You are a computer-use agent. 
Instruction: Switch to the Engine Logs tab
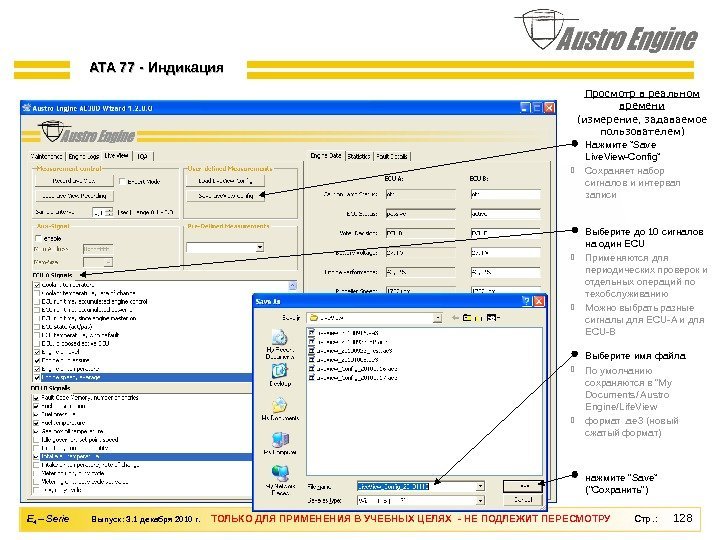coord(84,157)
